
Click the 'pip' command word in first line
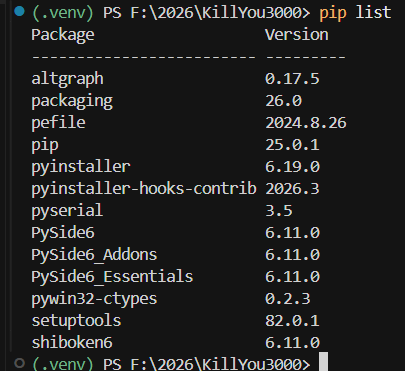(333, 13)
